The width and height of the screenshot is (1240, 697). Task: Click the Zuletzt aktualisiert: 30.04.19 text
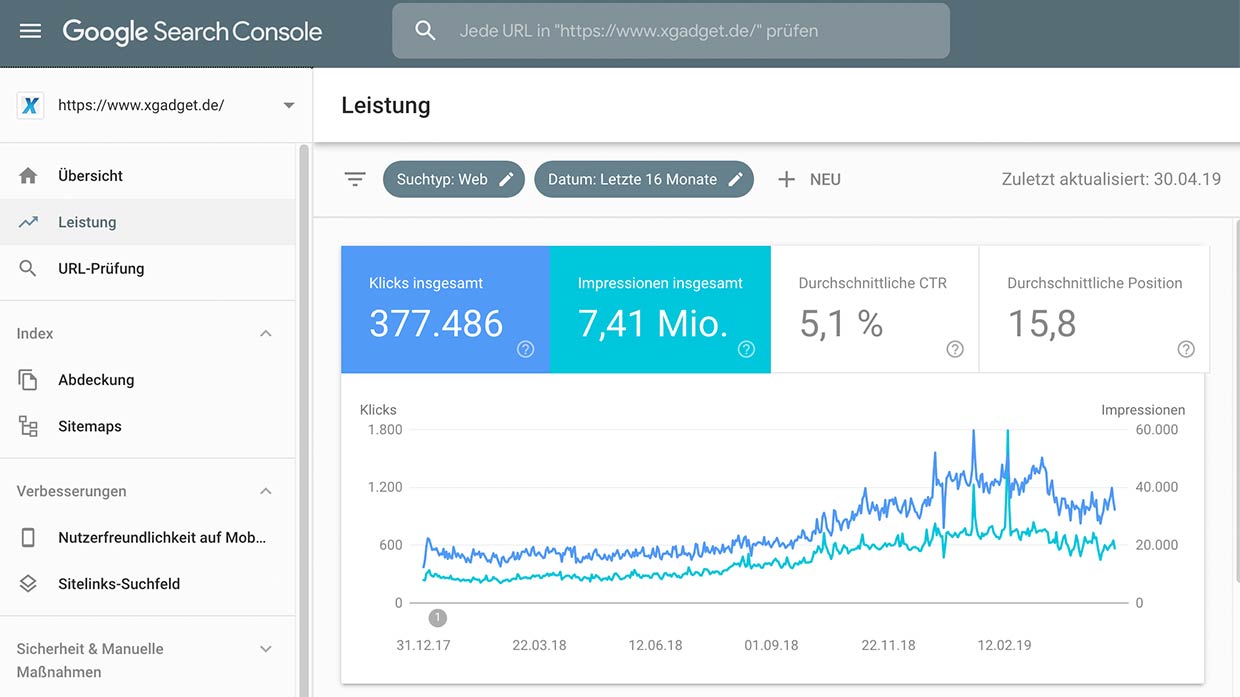click(1111, 180)
